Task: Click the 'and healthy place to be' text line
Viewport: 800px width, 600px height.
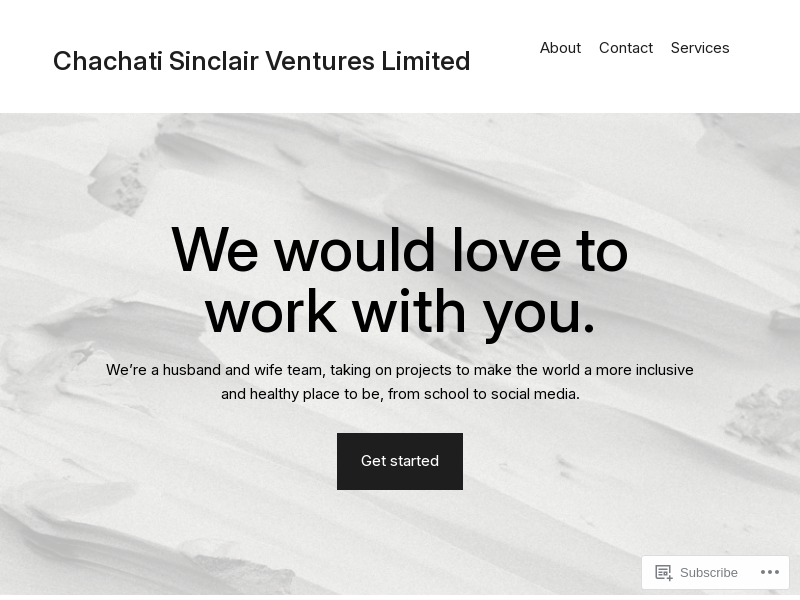Action: point(400,394)
